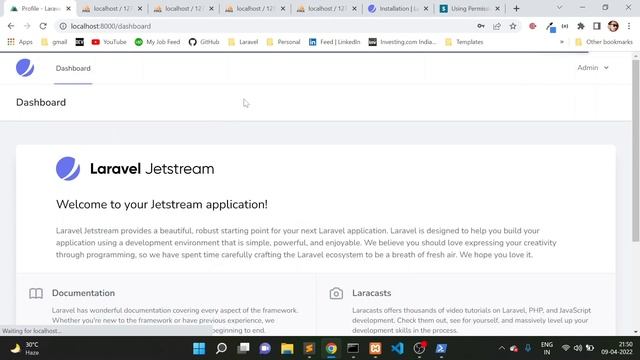Click the browser forward arrow
This screenshot has height=360, width=640.
coord(27,26)
